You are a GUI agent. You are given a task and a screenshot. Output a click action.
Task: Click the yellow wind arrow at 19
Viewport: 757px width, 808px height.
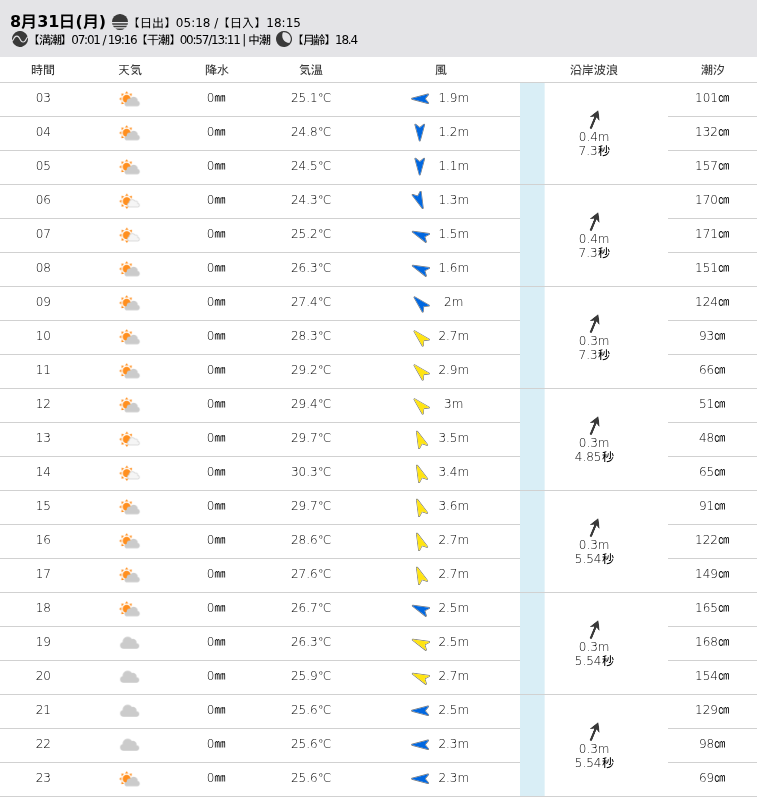[421, 644]
